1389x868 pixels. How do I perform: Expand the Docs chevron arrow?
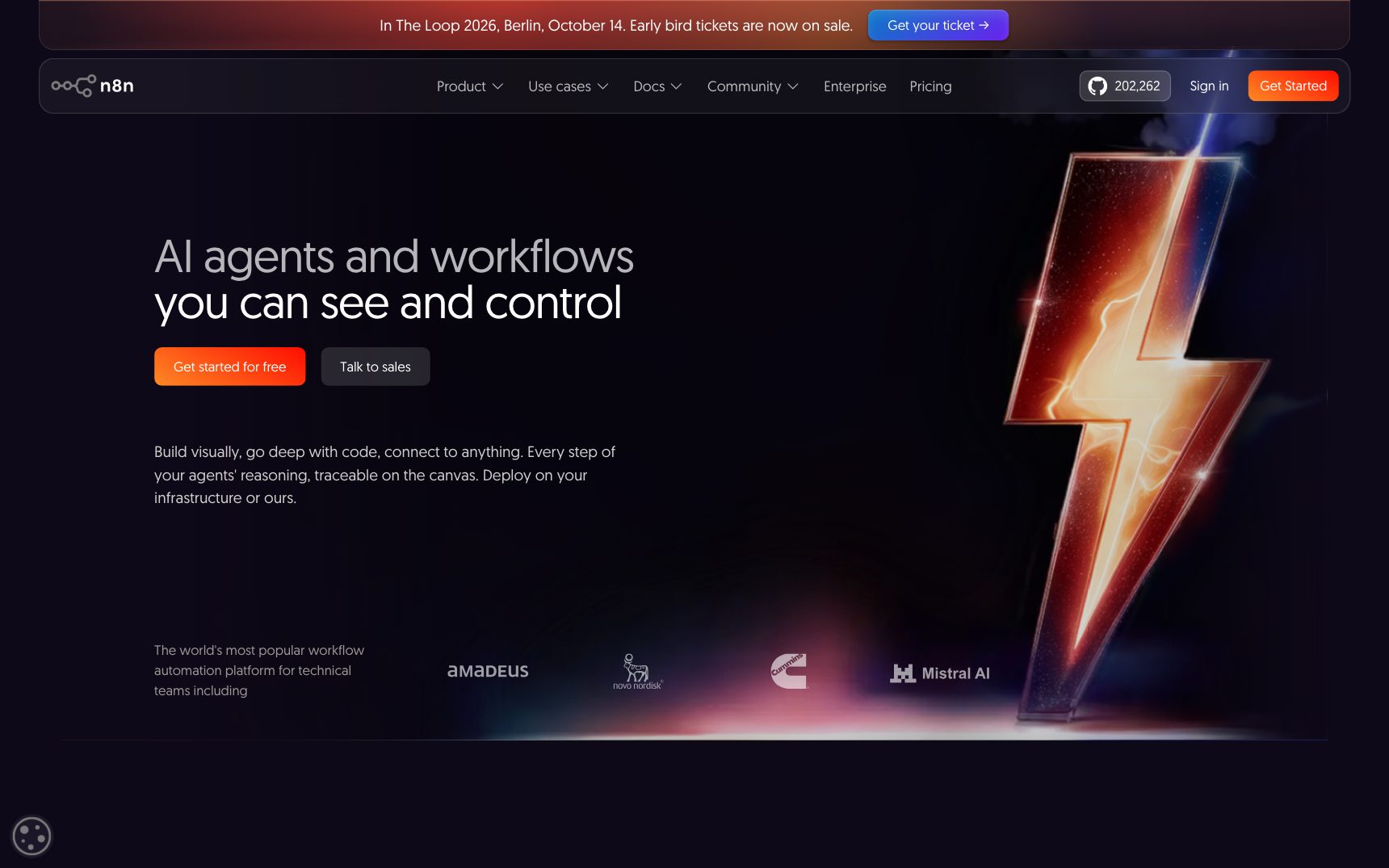tap(677, 86)
